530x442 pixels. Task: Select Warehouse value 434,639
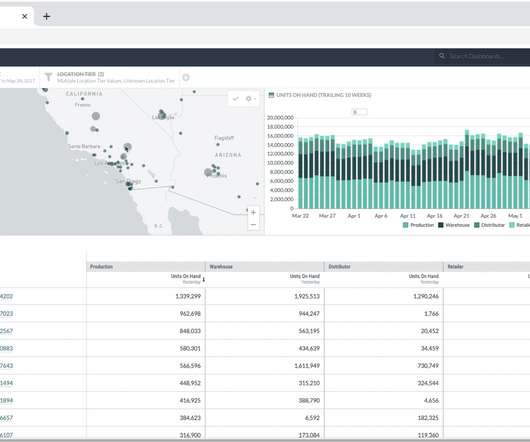coord(309,348)
